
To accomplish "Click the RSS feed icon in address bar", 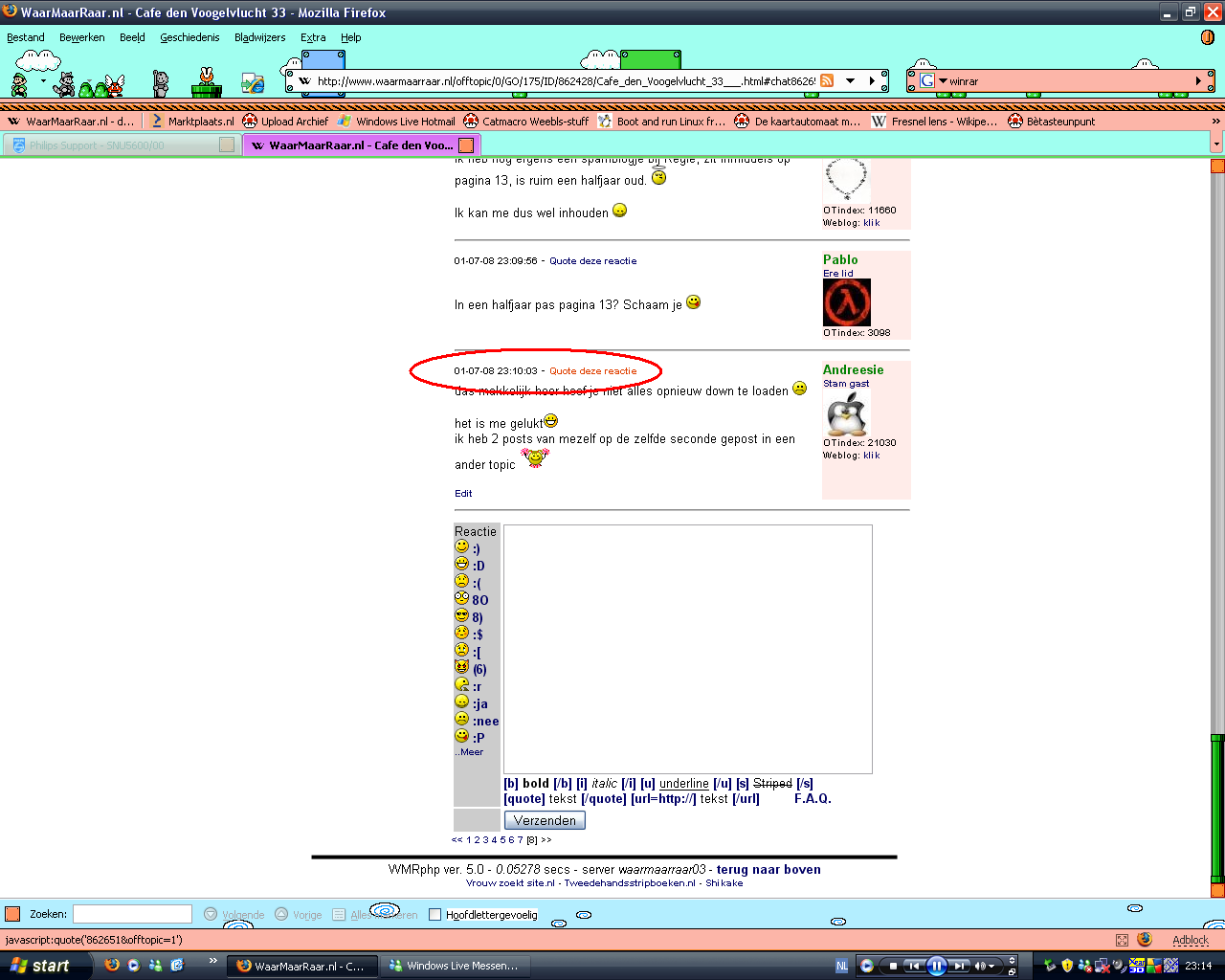I will 827,81.
